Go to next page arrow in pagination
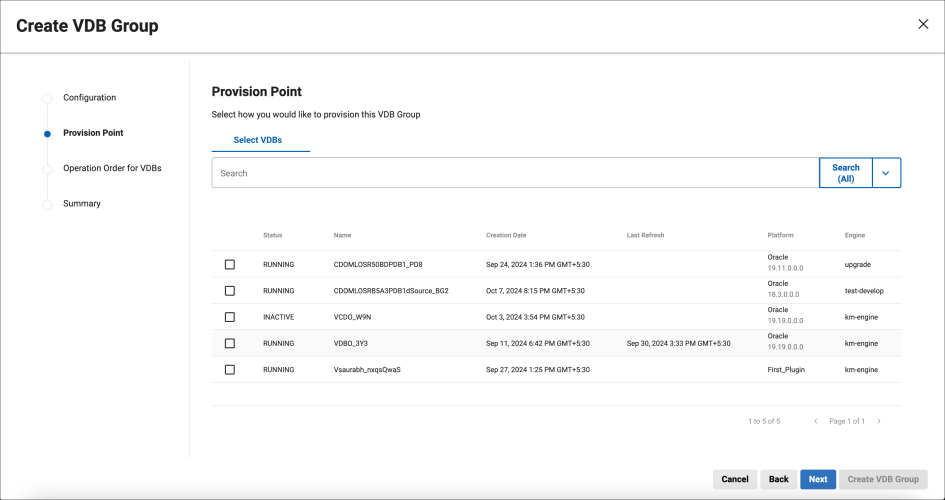Image resolution: width=945 pixels, height=500 pixels. pyautogui.click(x=879, y=421)
